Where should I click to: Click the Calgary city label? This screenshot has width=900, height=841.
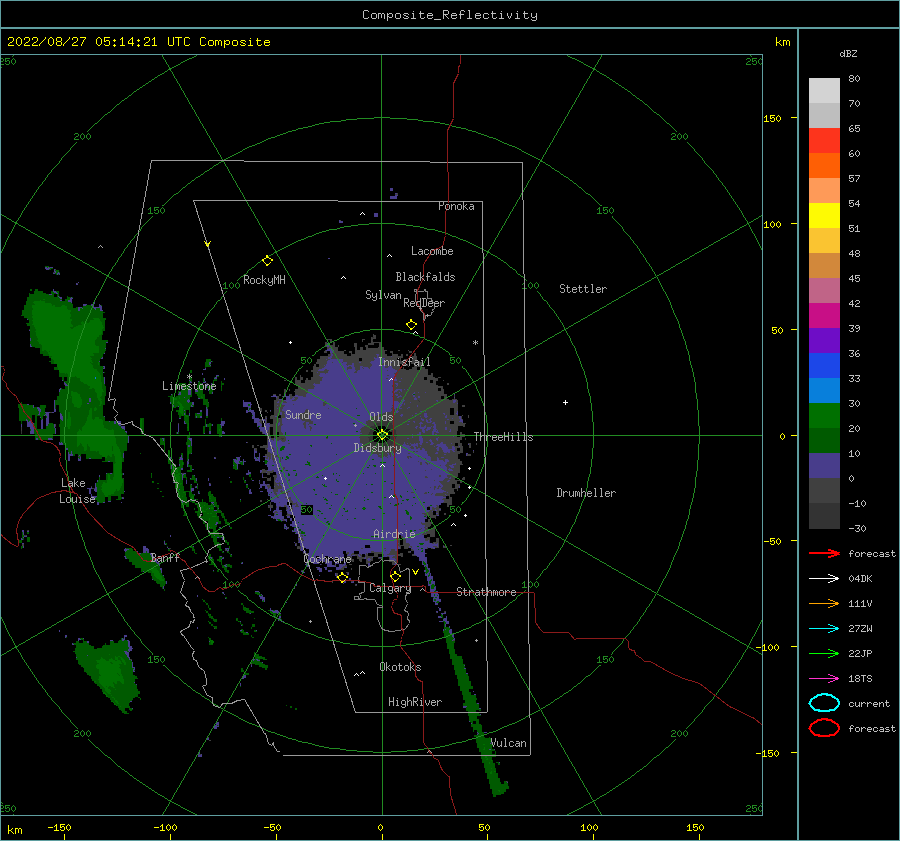click(390, 588)
